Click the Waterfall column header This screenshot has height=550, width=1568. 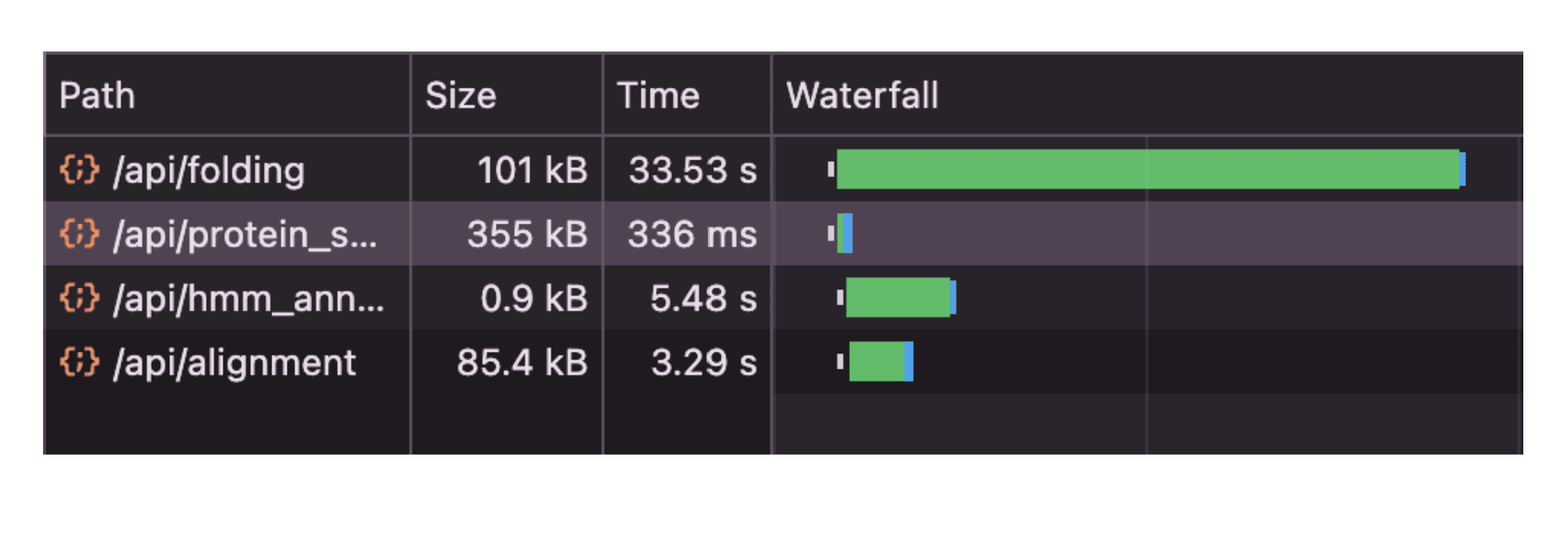click(862, 94)
